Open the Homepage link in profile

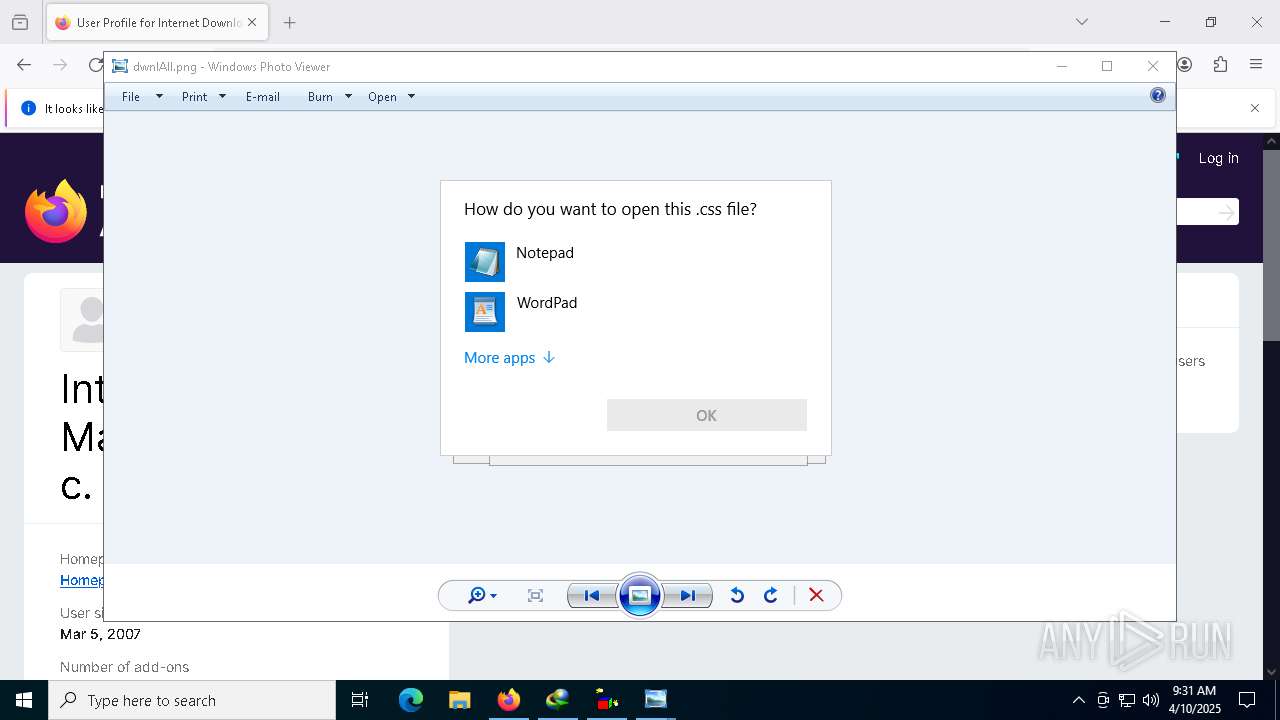81,580
